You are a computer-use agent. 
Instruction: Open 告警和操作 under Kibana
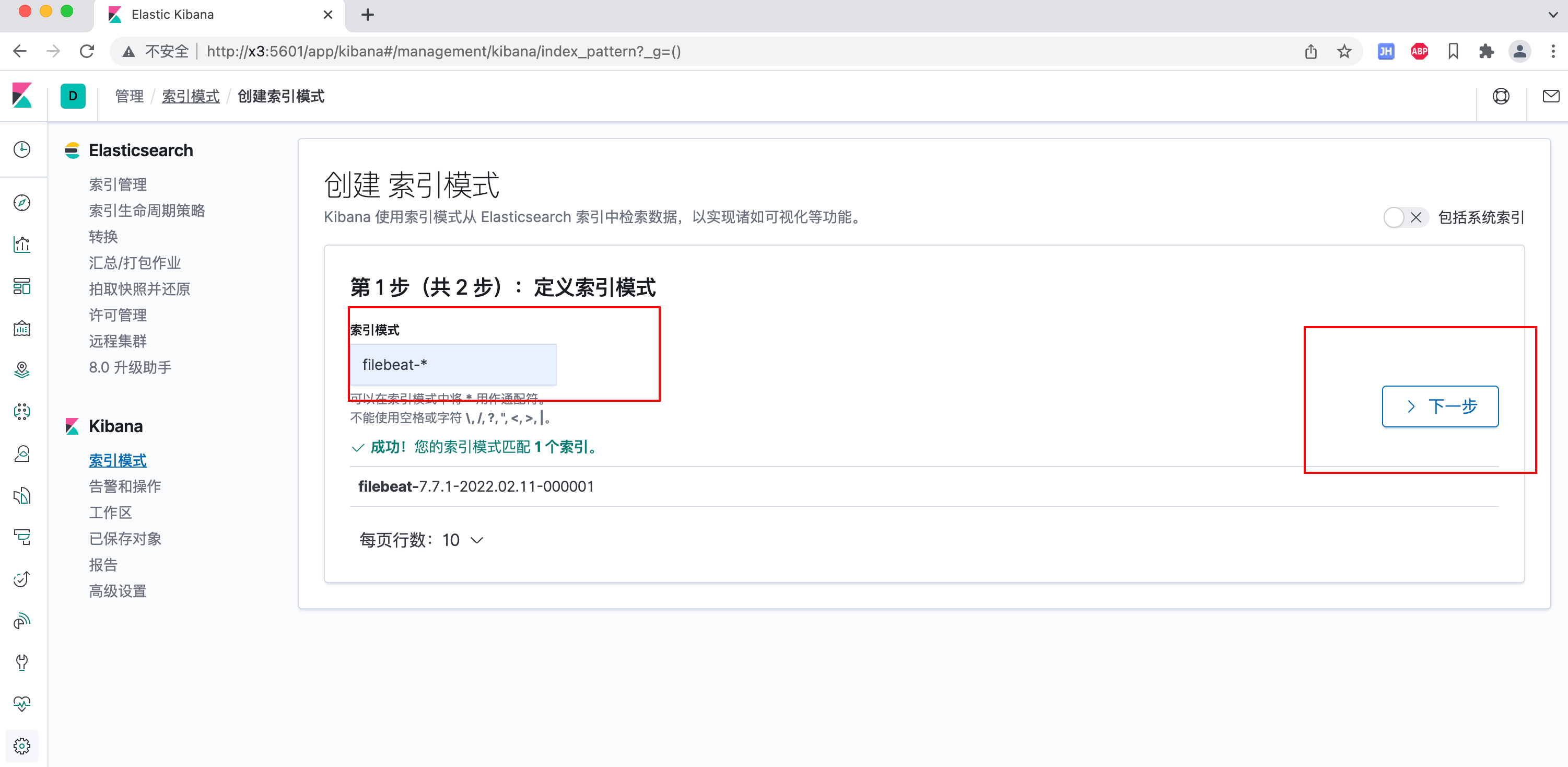pyautogui.click(x=125, y=487)
